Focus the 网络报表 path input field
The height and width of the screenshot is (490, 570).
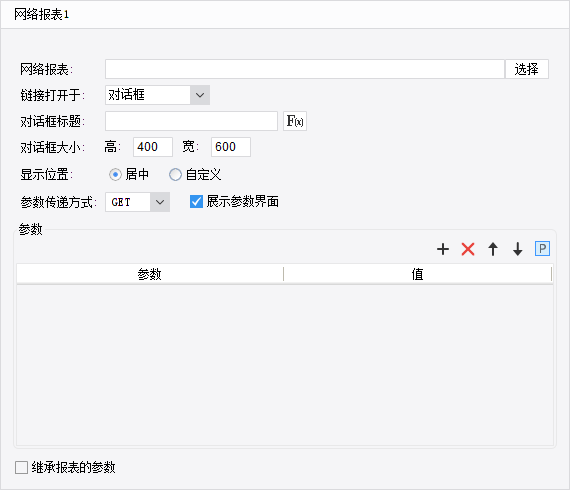(x=305, y=69)
